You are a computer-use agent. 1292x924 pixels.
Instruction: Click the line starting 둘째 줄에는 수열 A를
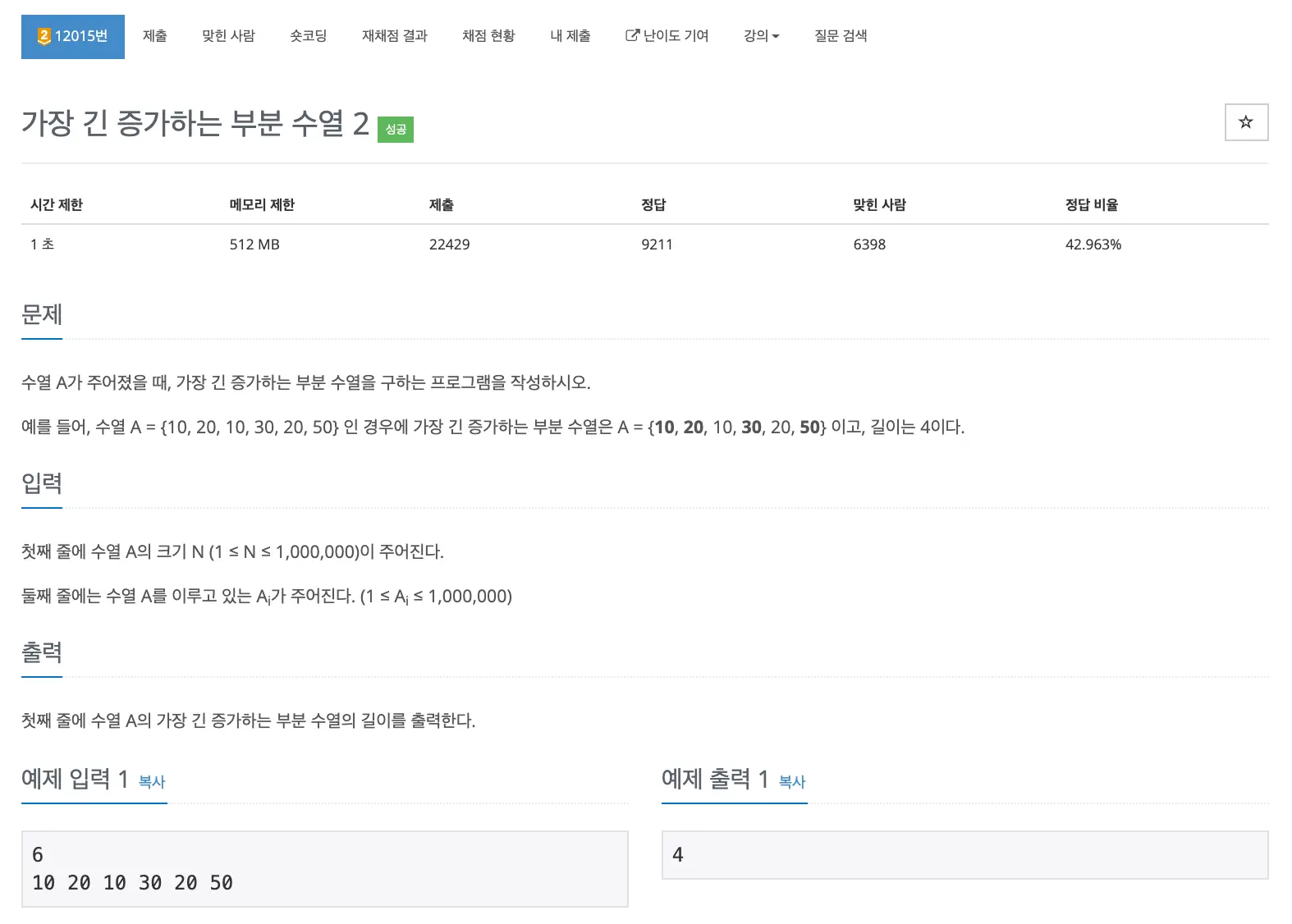click(x=267, y=597)
